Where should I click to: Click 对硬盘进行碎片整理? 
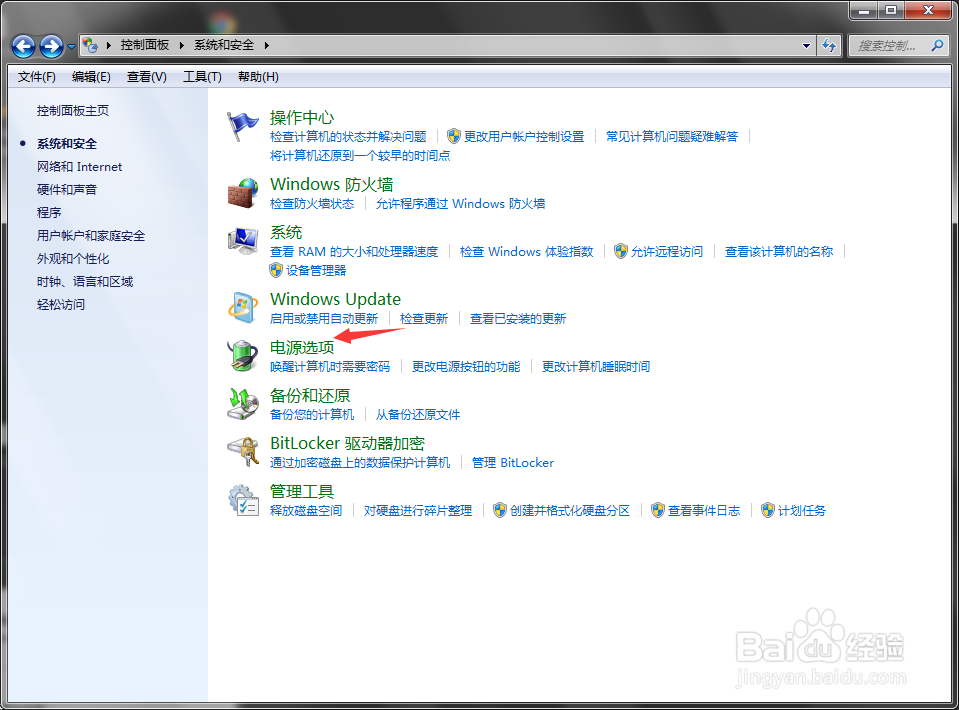418,511
